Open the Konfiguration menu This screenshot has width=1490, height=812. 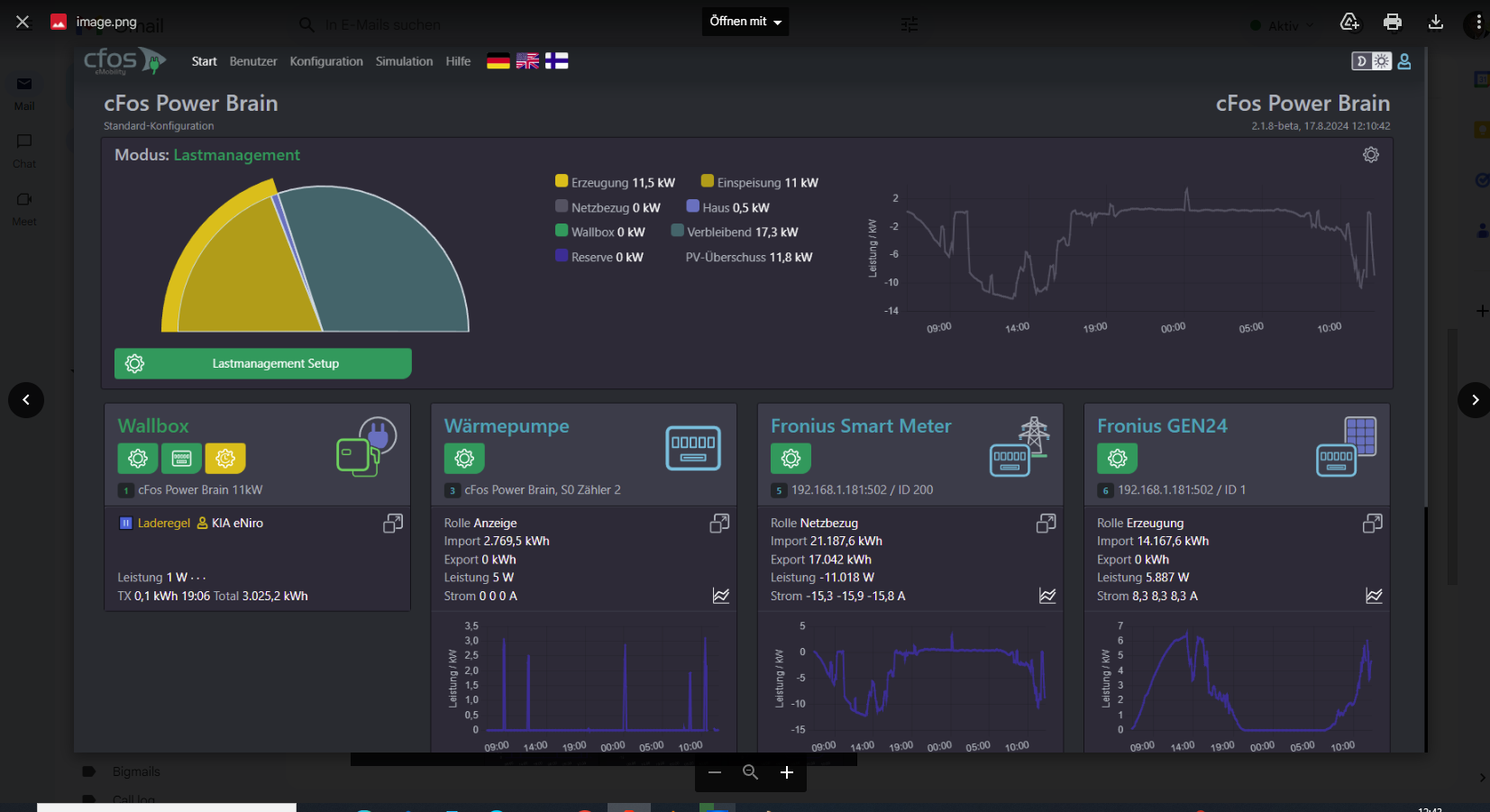pos(326,61)
